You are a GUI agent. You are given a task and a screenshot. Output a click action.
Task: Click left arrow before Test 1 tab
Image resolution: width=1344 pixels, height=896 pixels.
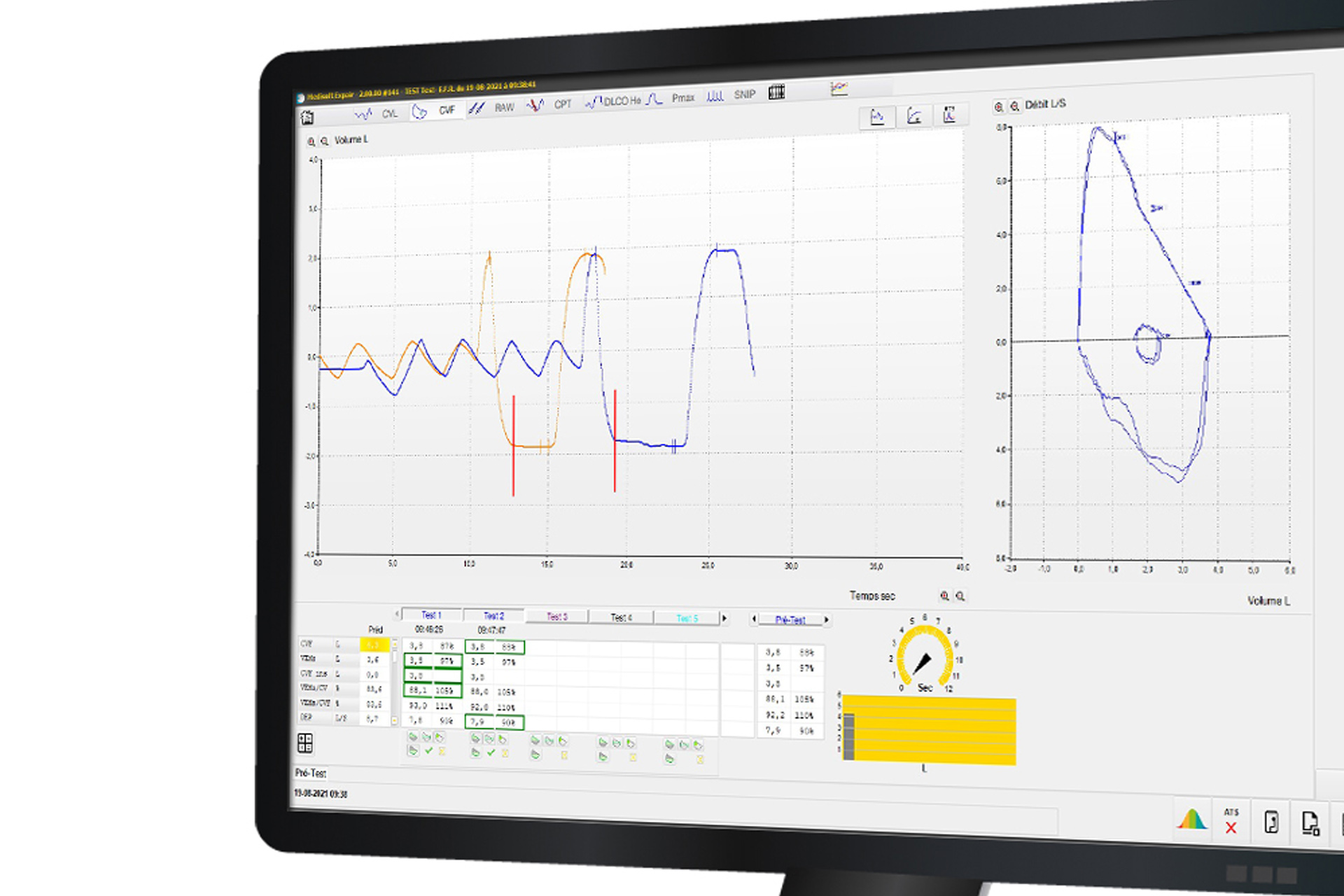(x=397, y=614)
